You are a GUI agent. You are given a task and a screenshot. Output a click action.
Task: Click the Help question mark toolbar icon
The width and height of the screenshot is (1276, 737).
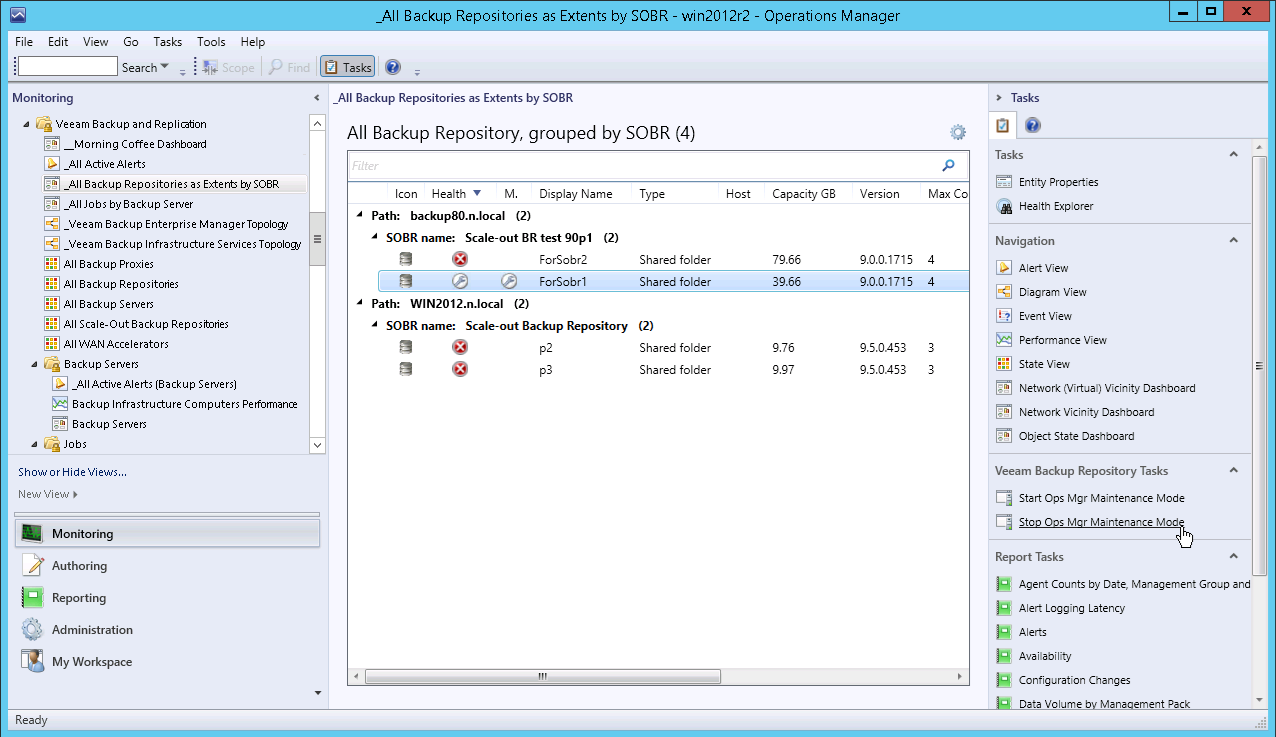click(x=393, y=67)
